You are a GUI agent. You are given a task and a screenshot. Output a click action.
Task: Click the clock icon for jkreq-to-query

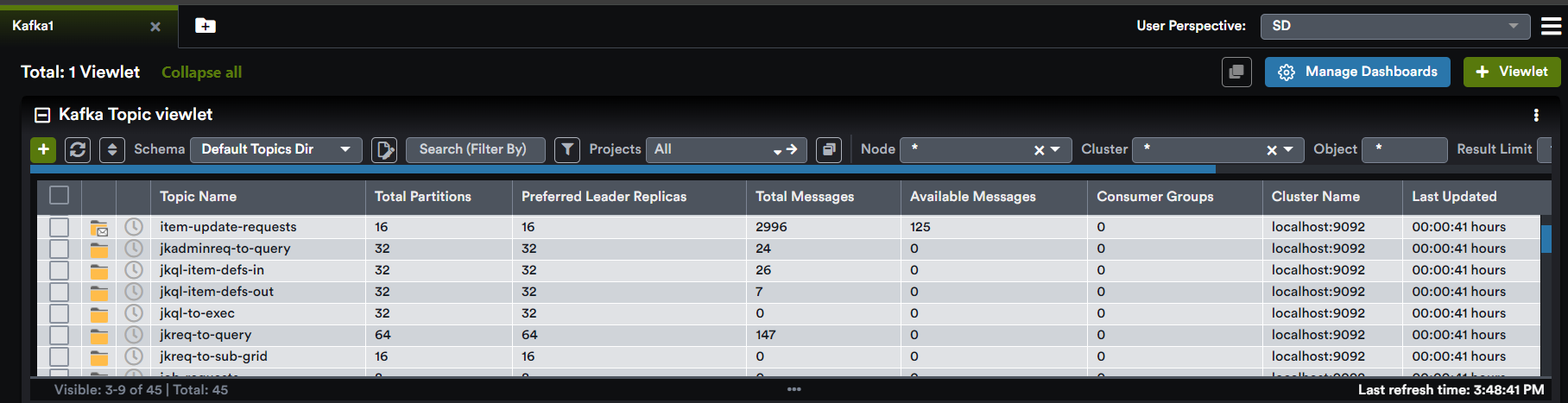coord(134,335)
